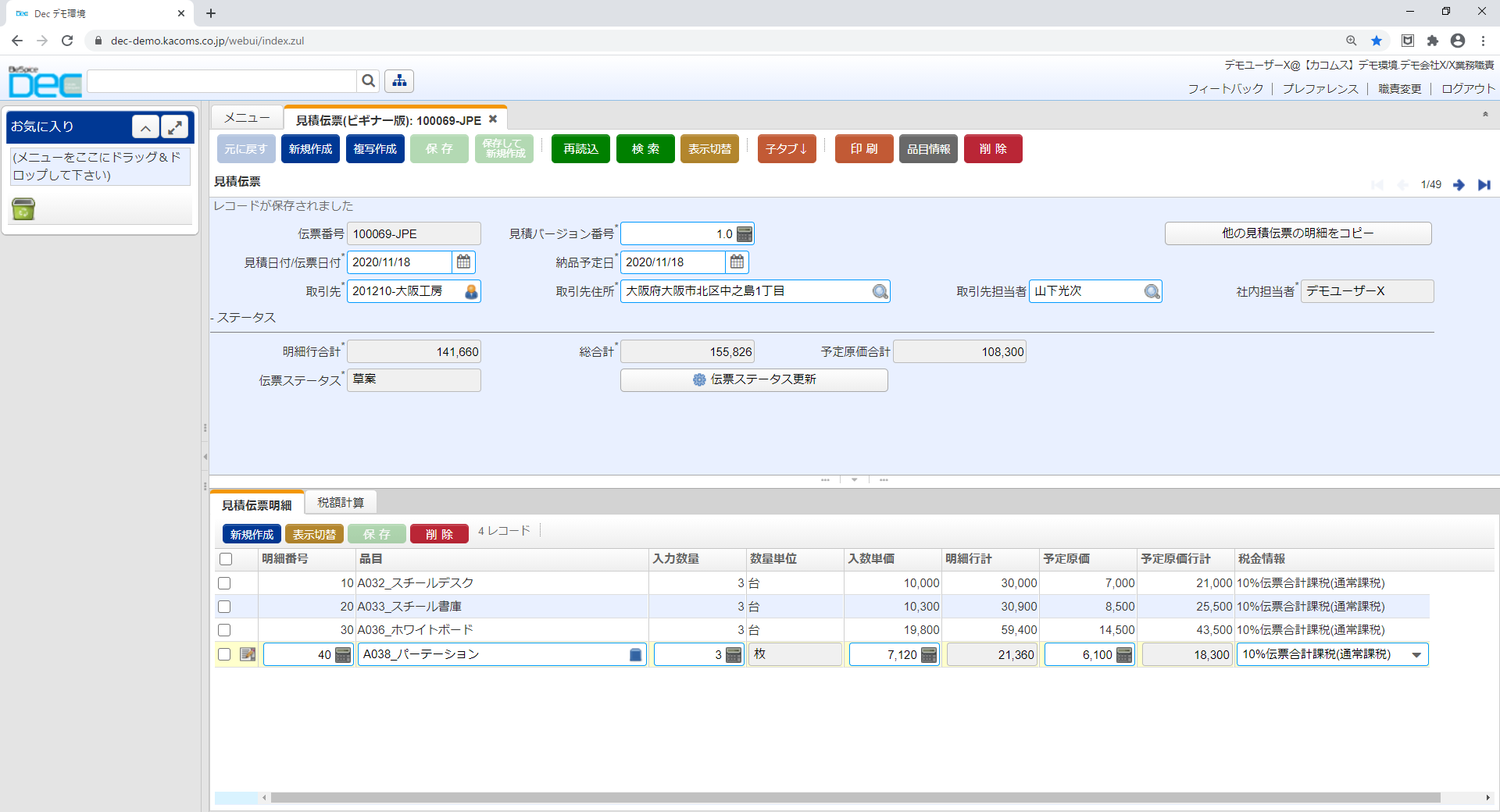Click the search magnifier icon beside the top search box

tap(368, 80)
